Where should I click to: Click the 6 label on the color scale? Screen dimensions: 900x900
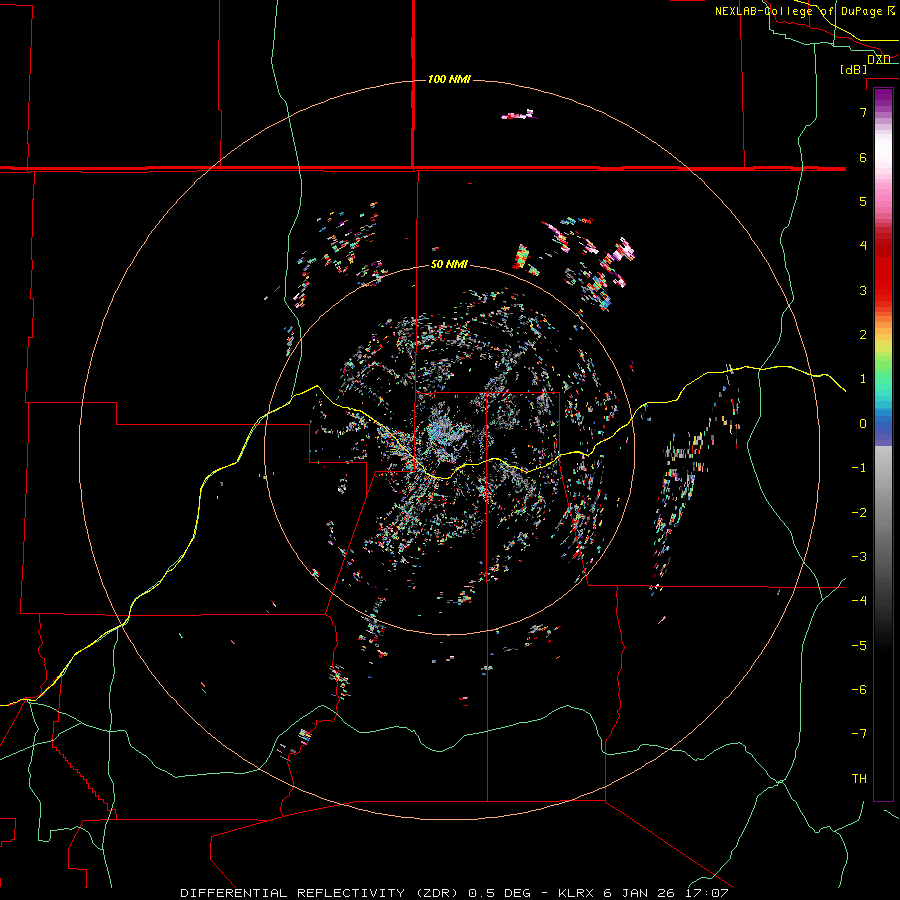pyautogui.click(x=863, y=157)
